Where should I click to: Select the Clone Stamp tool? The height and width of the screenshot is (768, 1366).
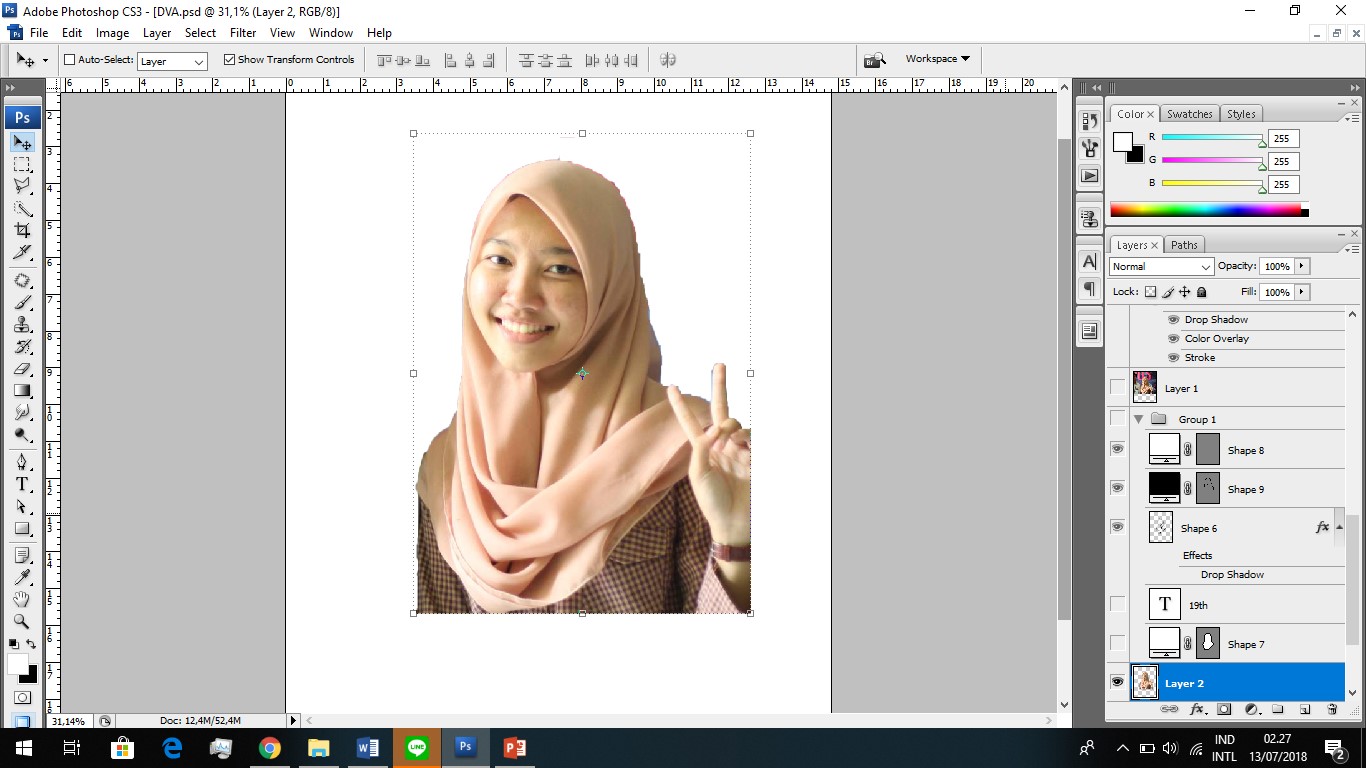point(22,324)
